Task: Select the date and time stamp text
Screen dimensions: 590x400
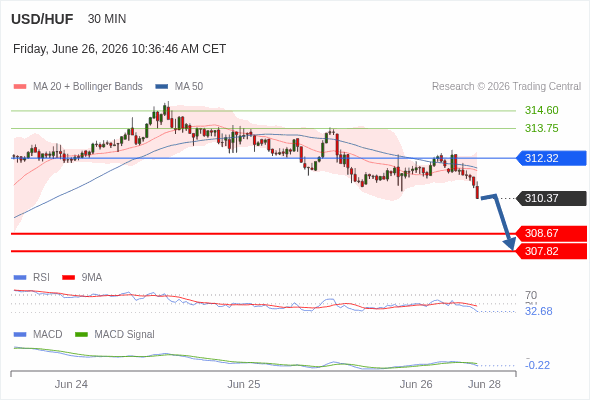Action: pyautogui.click(x=119, y=49)
